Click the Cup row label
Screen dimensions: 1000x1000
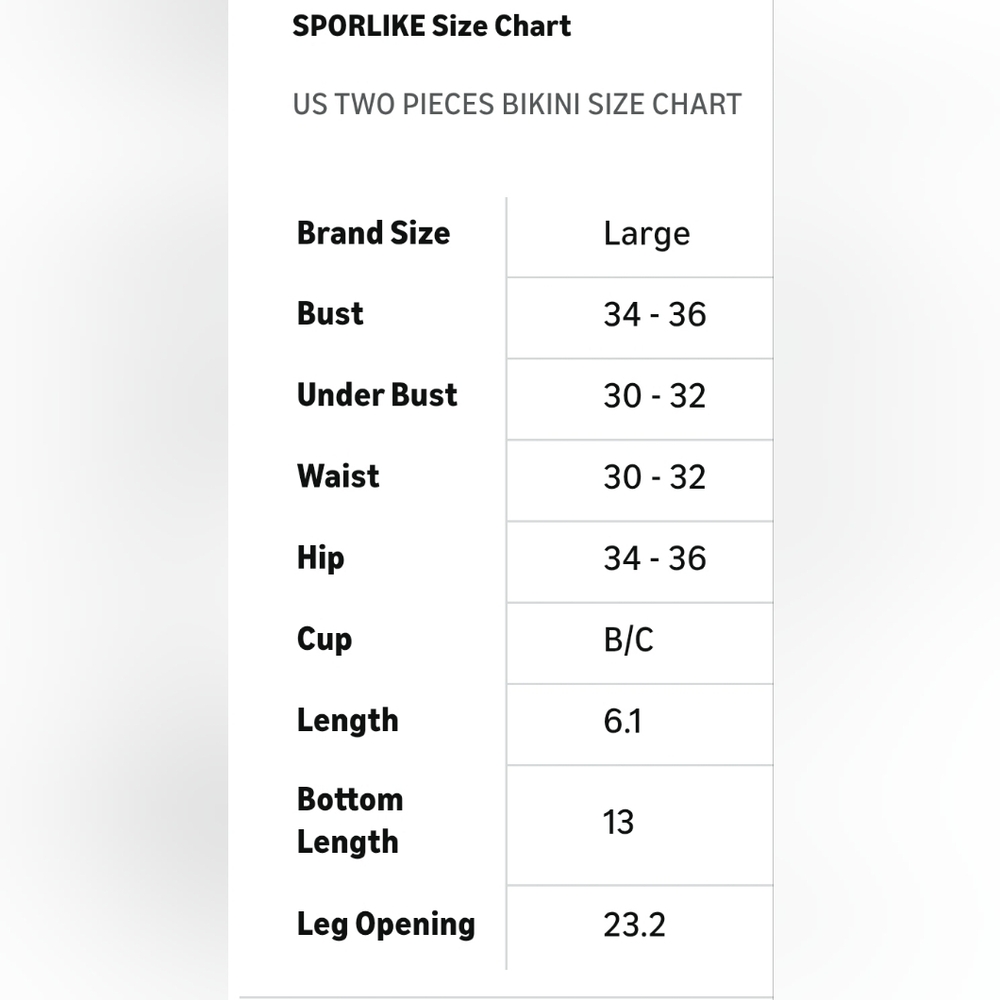(x=324, y=640)
